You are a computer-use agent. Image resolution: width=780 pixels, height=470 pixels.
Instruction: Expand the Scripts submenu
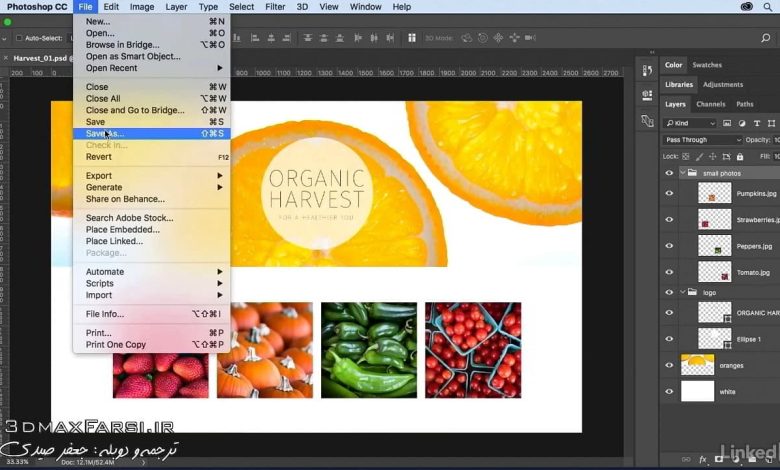click(x=152, y=283)
